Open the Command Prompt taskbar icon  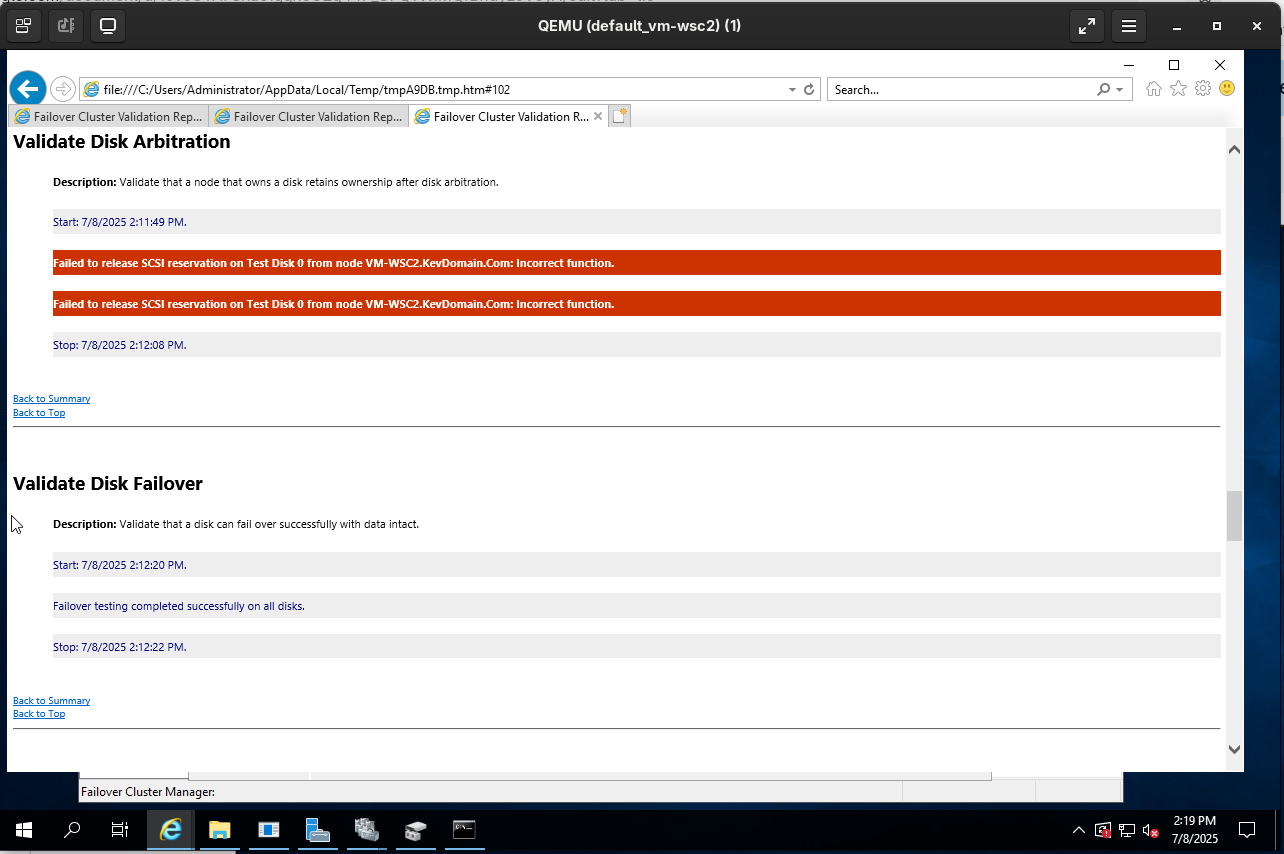(464, 830)
